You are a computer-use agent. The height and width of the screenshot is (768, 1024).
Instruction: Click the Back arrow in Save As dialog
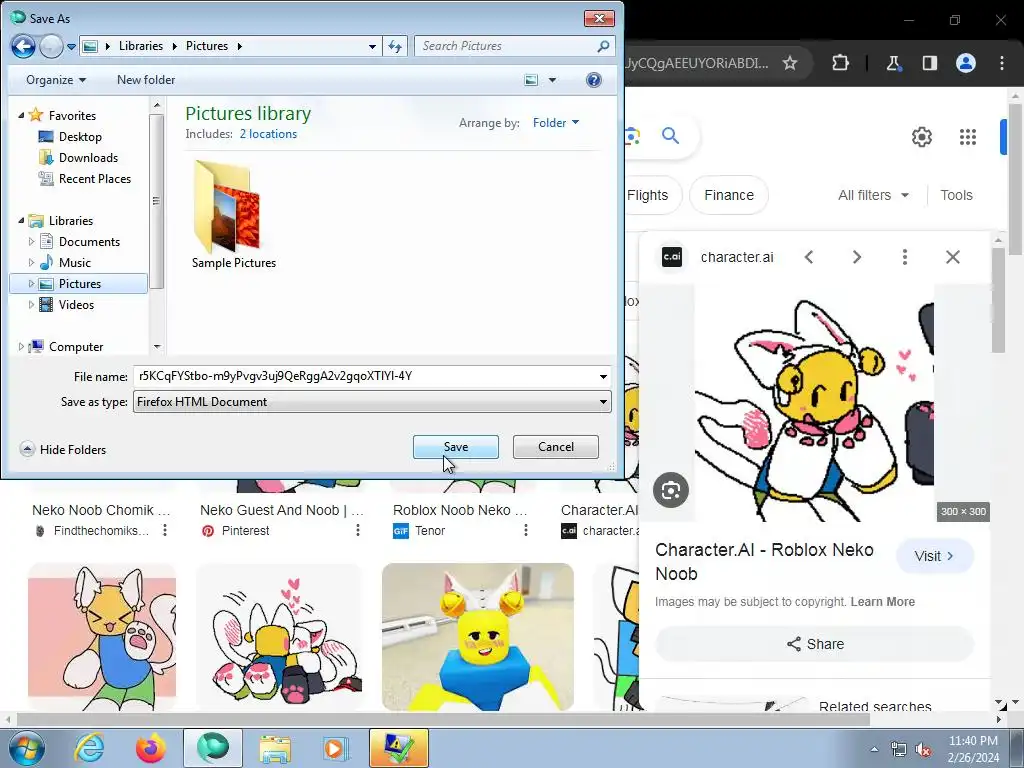[23, 46]
